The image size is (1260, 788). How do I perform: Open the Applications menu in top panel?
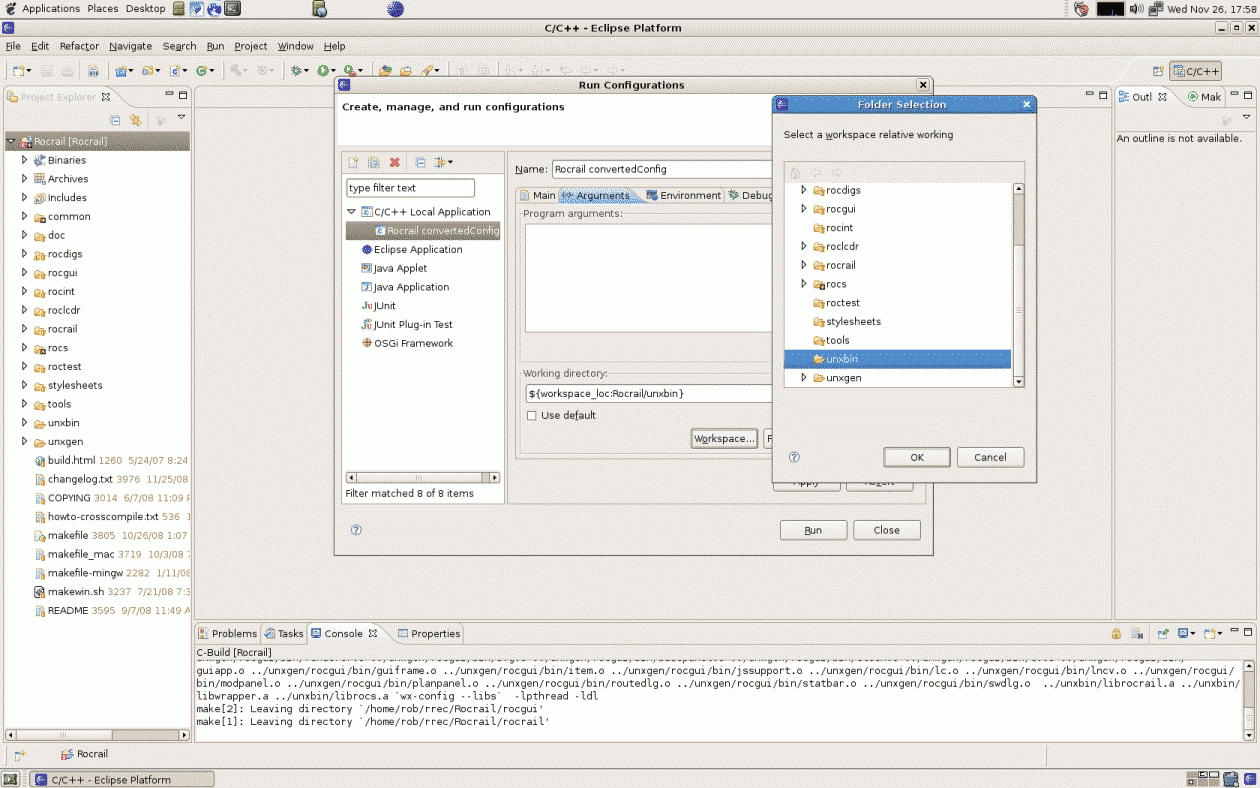[x=50, y=8]
